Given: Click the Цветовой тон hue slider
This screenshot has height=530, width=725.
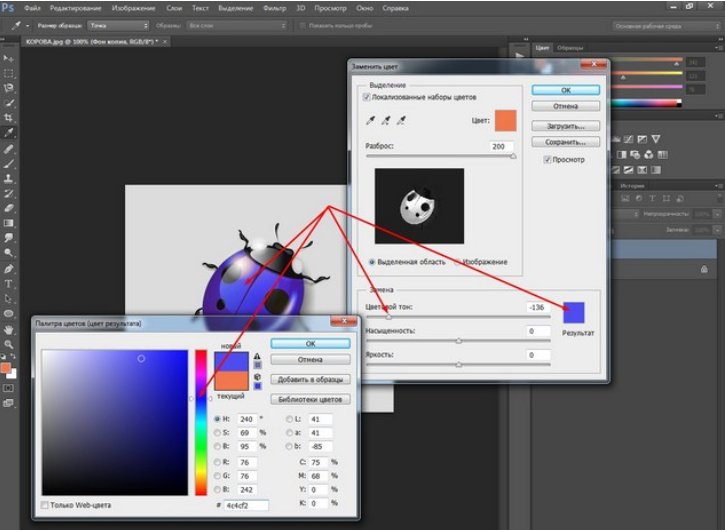Looking at the screenshot, I should (x=458, y=317).
